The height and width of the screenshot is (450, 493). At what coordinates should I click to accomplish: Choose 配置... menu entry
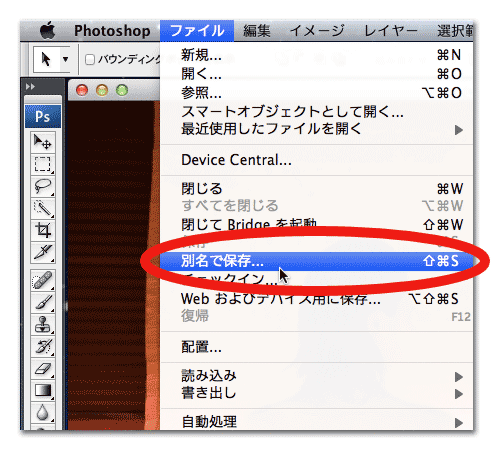pos(316,347)
